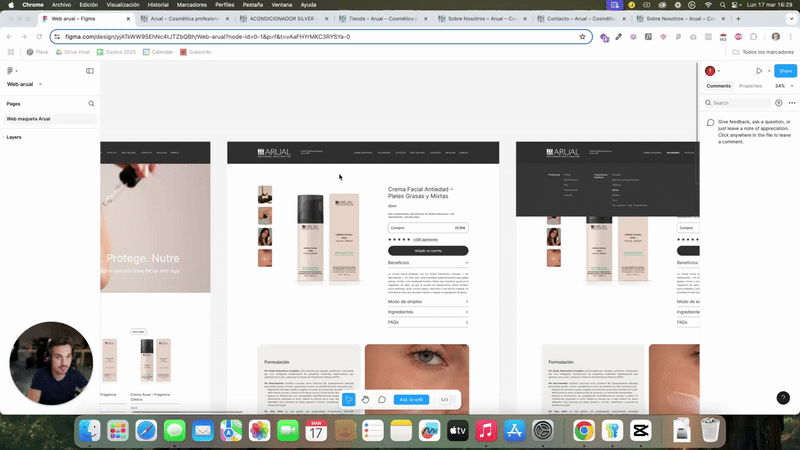Expand the Modo de empleo section
The height and width of the screenshot is (450, 800).
tap(428, 302)
